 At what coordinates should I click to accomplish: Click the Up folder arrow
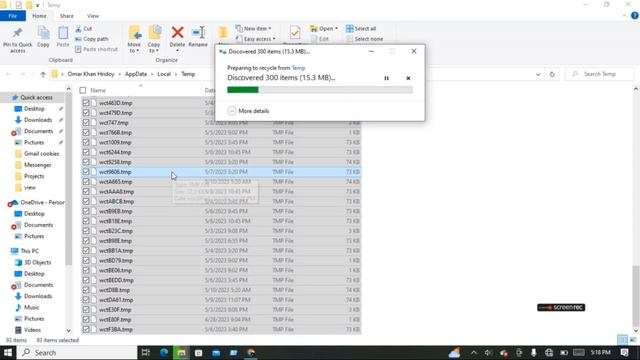tap(43, 74)
